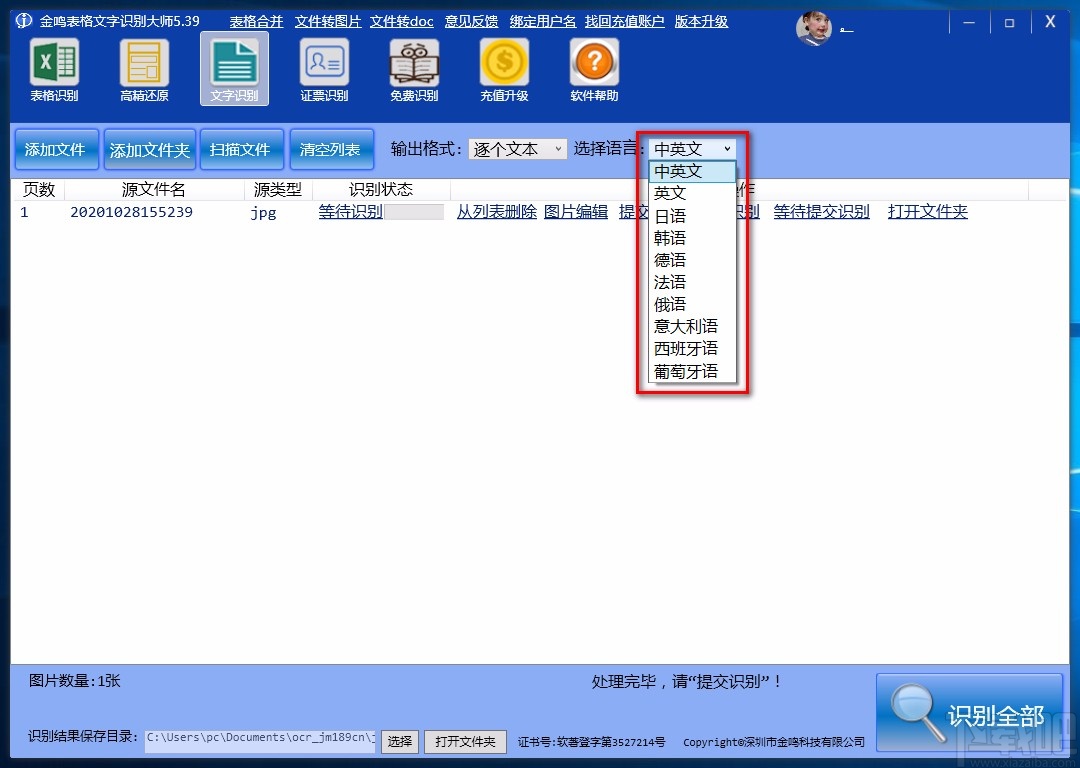Click the magnifier 识别全部 recognize-all button
Screen dimensions: 1080x768
click(969, 712)
